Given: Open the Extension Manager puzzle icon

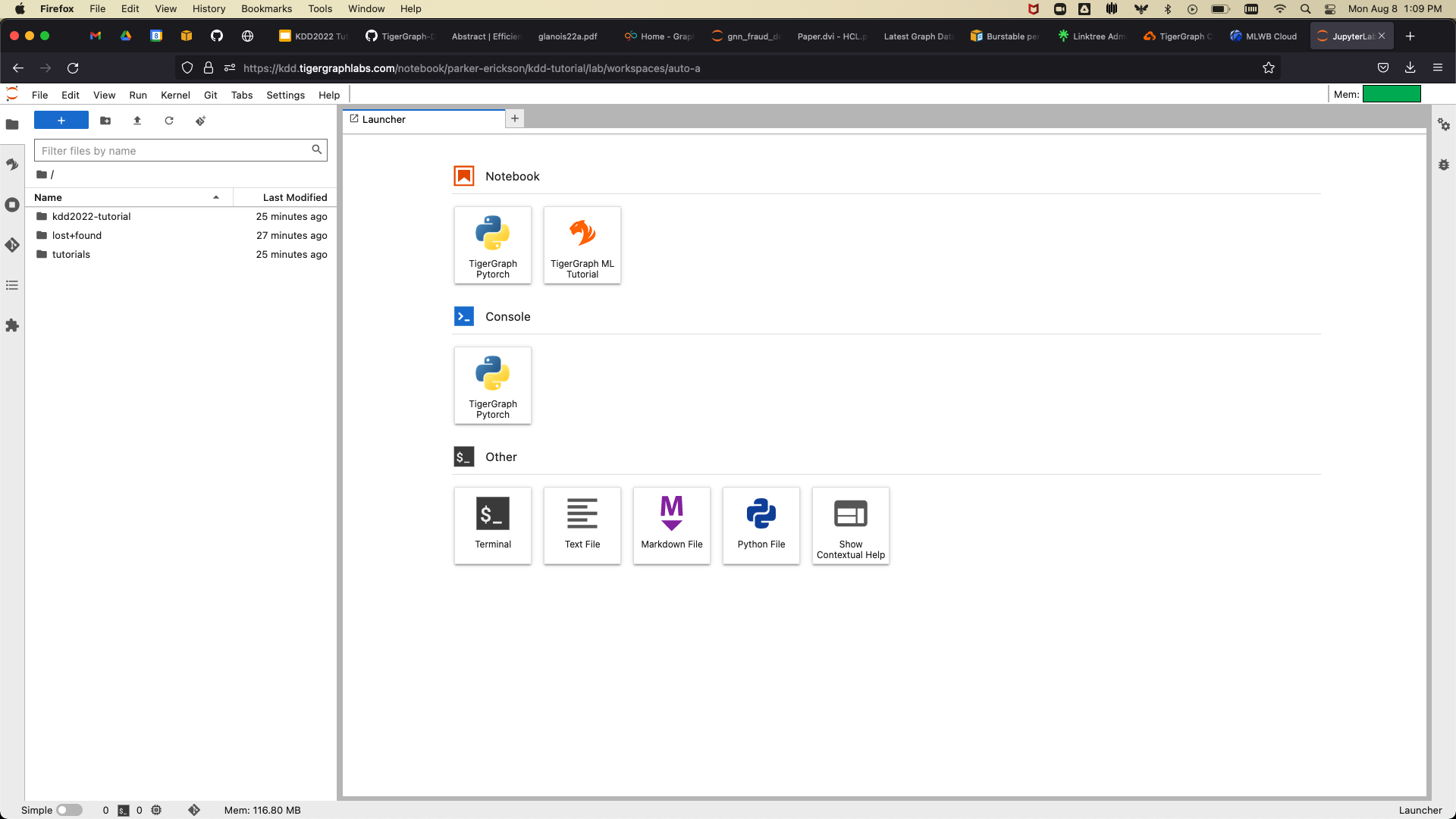Looking at the screenshot, I should pos(12,325).
